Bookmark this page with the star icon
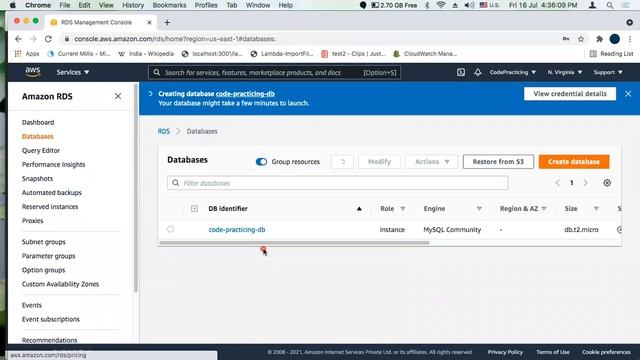This screenshot has width=640, height=360. pyautogui.click(x=581, y=39)
